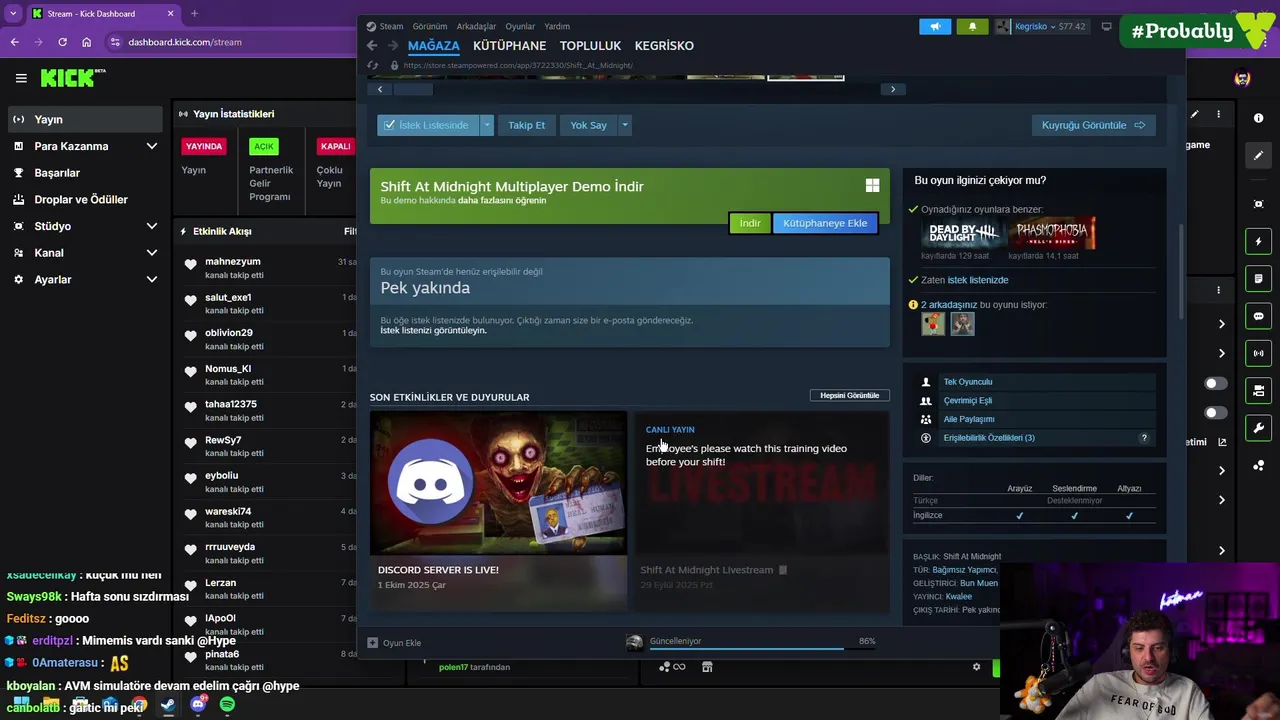This screenshot has width=1280, height=720.
Task: Open the KEGRISKO profile tab
Action: (x=664, y=46)
